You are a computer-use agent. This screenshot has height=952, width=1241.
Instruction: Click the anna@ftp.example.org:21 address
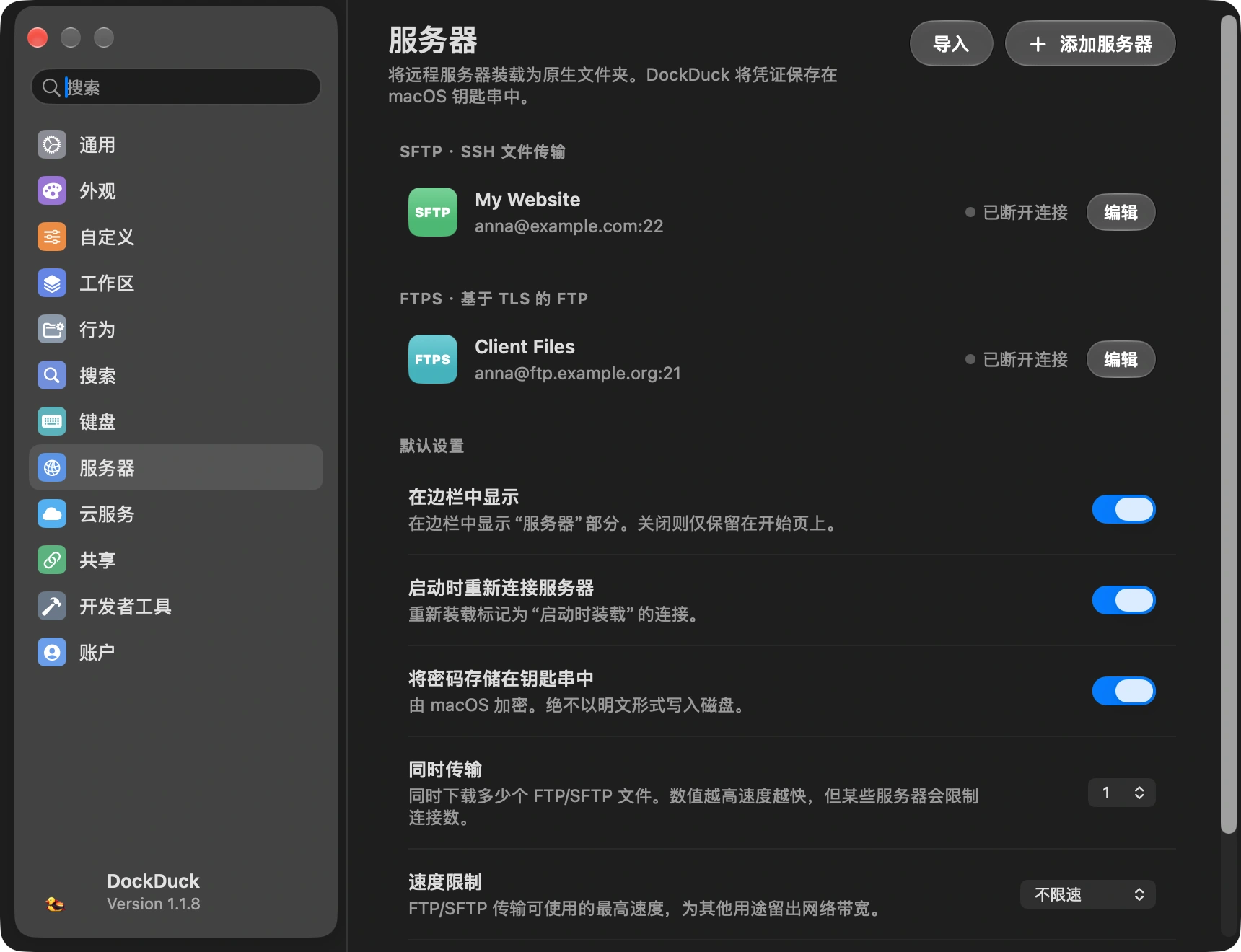point(577,374)
